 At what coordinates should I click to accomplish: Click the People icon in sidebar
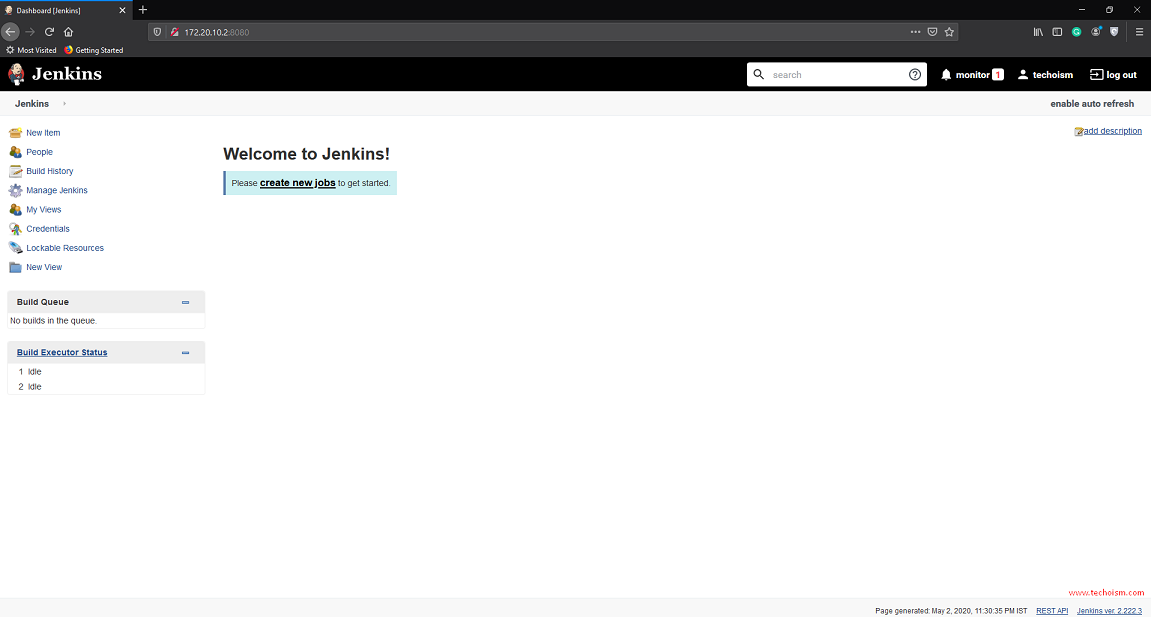pos(15,152)
